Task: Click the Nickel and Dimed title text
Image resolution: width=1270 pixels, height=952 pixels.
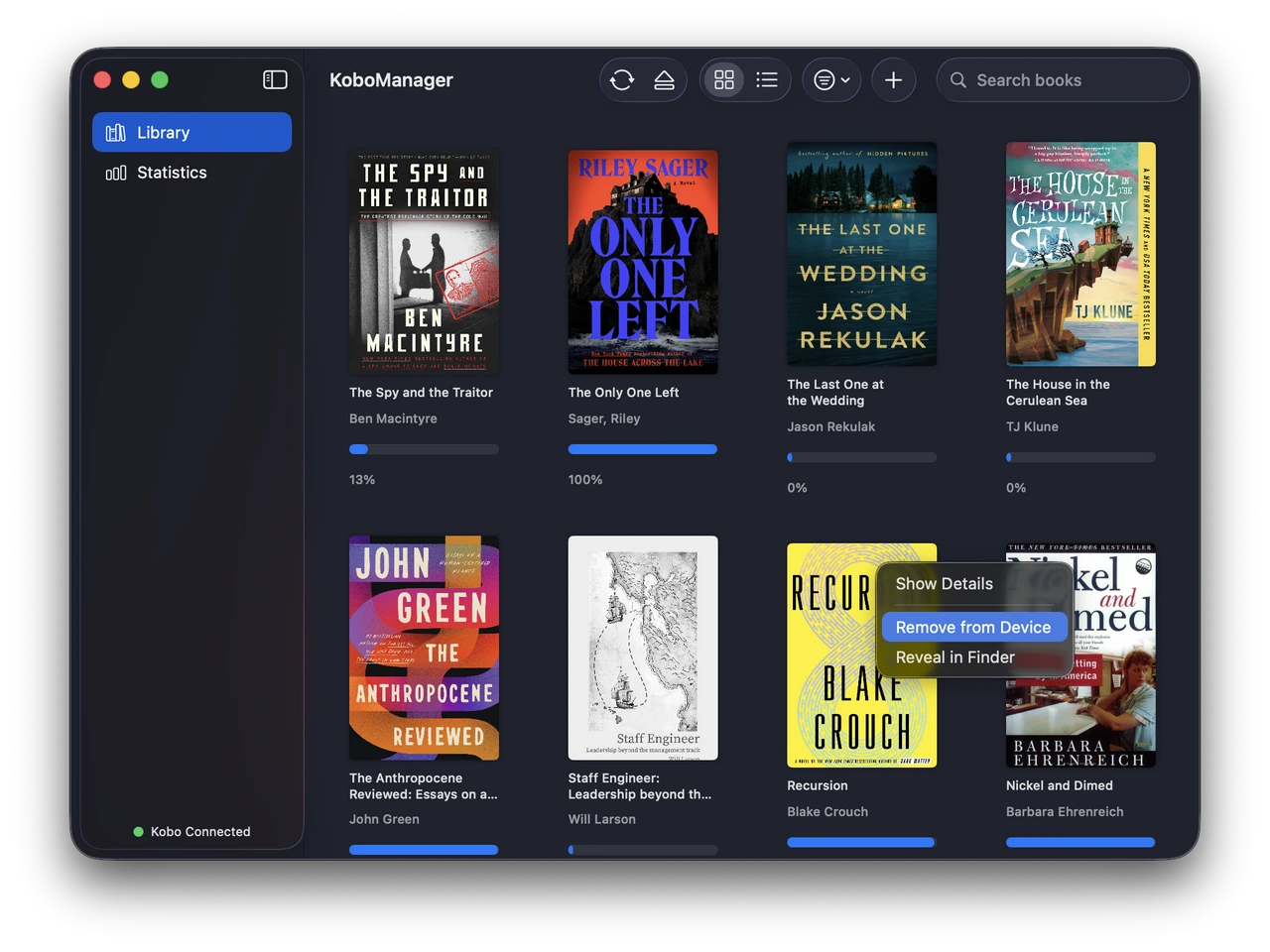Action: (x=1060, y=785)
